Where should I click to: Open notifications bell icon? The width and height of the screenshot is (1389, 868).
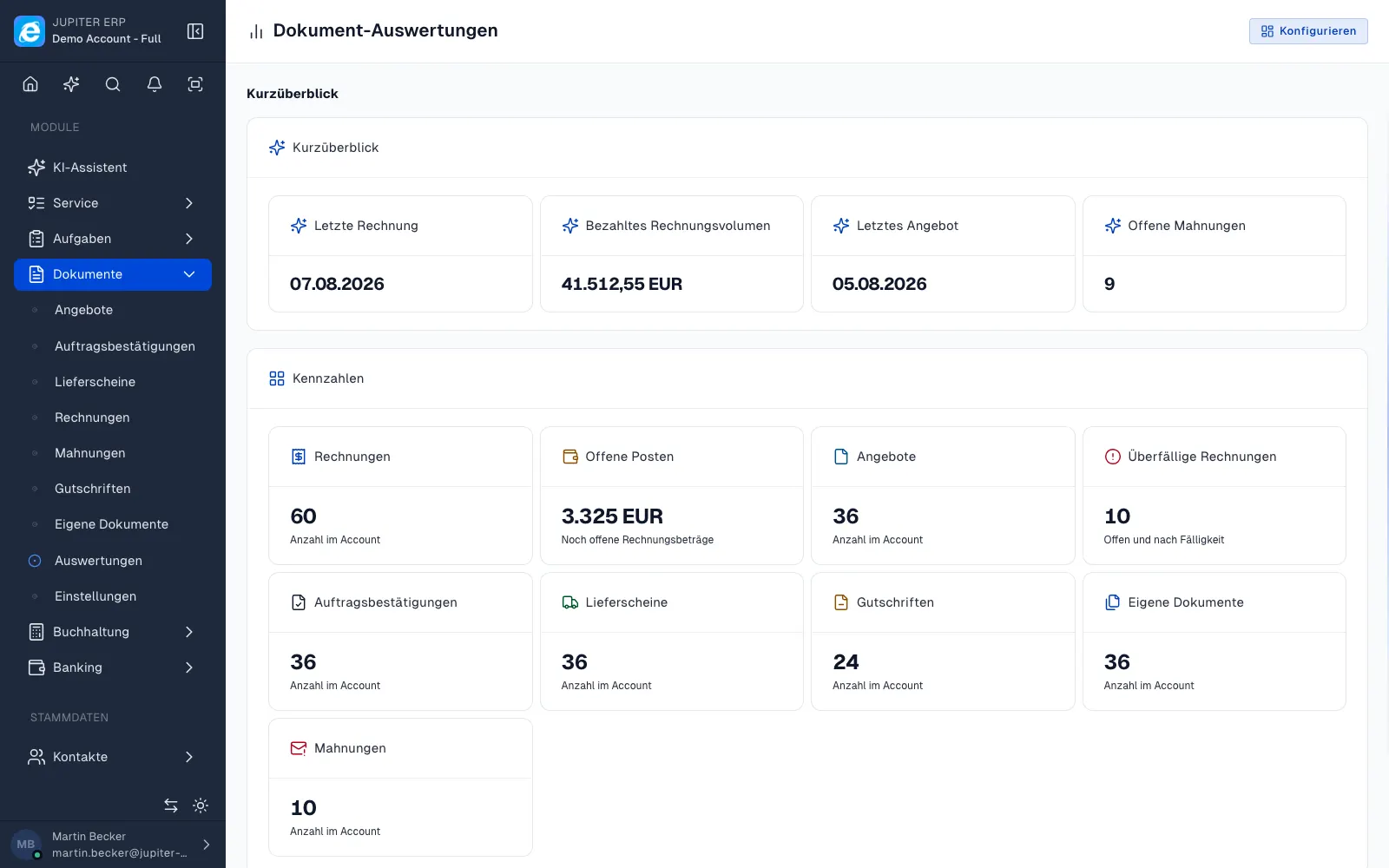(155, 84)
